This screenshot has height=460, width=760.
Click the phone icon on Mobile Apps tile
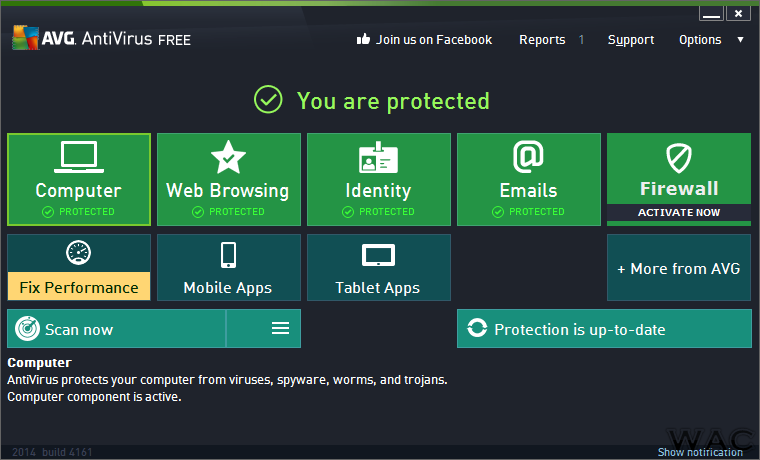tap(228, 255)
